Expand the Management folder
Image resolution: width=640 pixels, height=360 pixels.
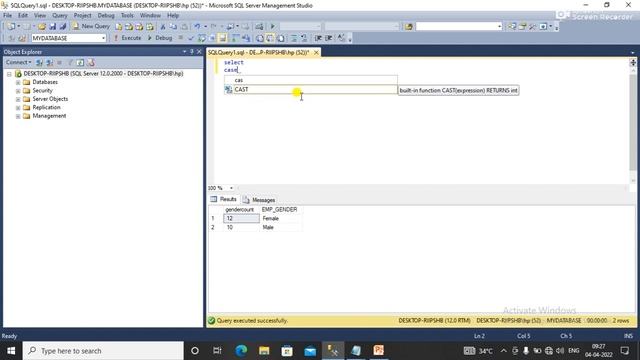click(x=18, y=116)
